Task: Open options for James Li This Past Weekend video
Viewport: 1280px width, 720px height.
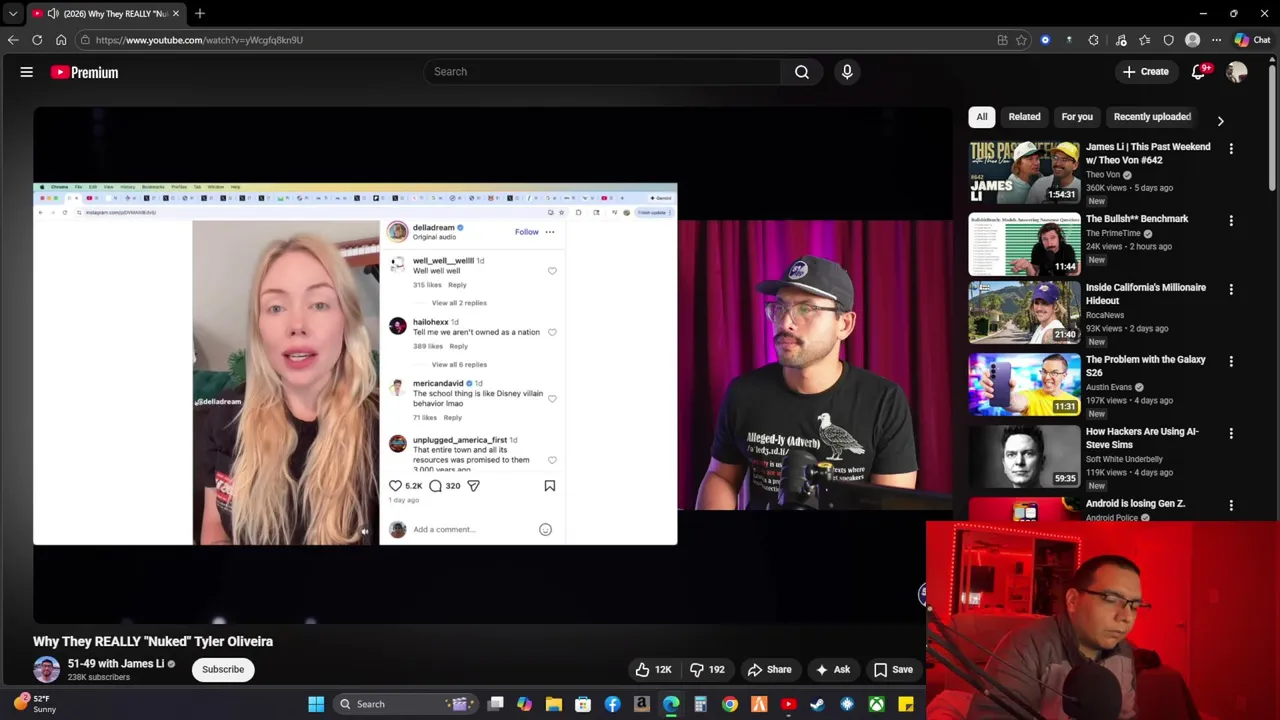Action: pyautogui.click(x=1231, y=149)
